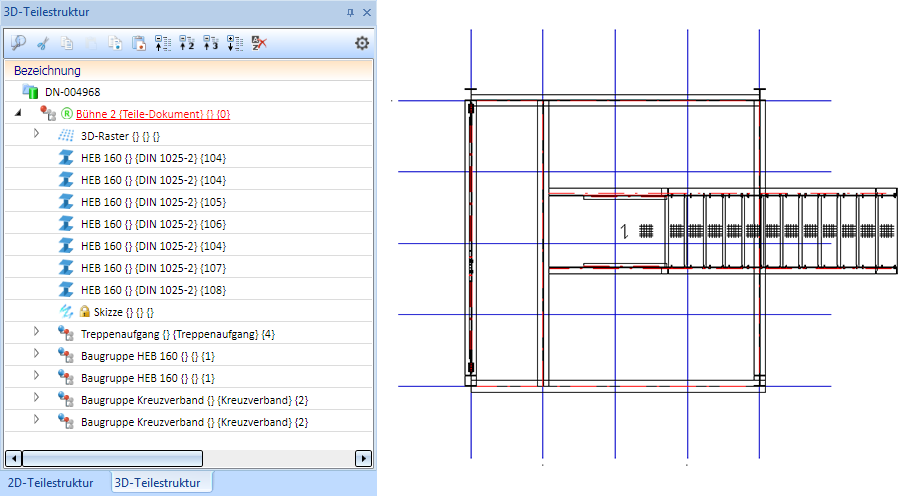Expand the 3D-Raster node
This screenshot has height=496, width=898.
click(x=37, y=134)
